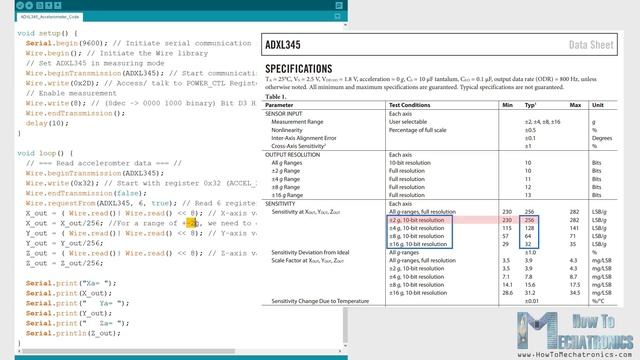Click the 'Percentage of full scale' cell
640x360 pixels.
[x=418, y=130]
